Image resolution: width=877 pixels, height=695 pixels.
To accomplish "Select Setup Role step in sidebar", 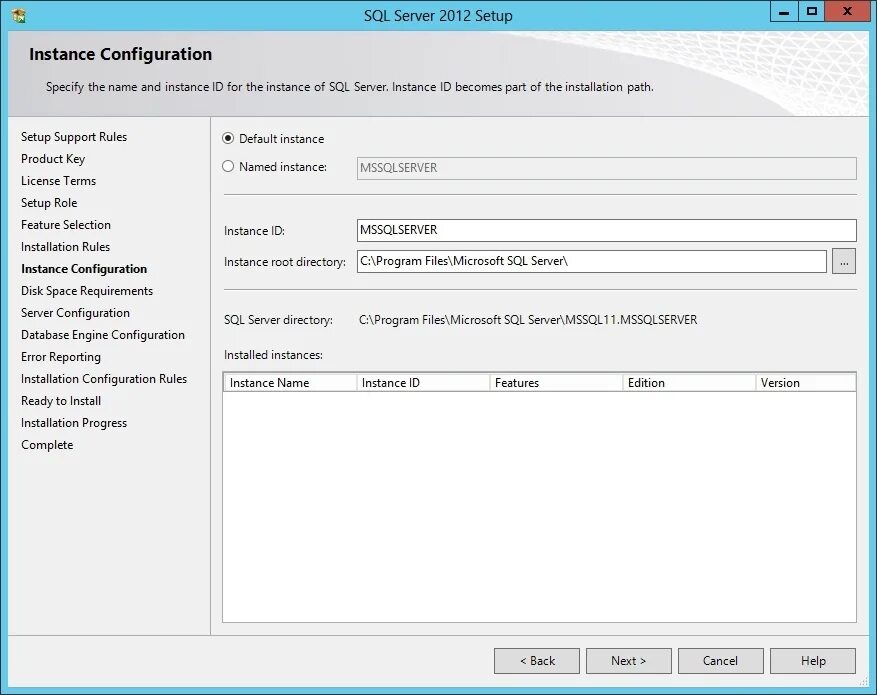I will point(49,203).
